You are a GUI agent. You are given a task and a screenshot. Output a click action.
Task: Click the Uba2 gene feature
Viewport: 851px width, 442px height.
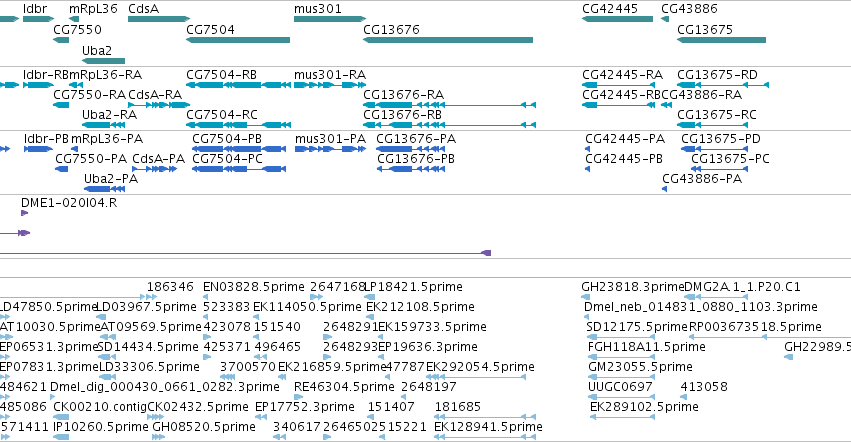pos(103,61)
